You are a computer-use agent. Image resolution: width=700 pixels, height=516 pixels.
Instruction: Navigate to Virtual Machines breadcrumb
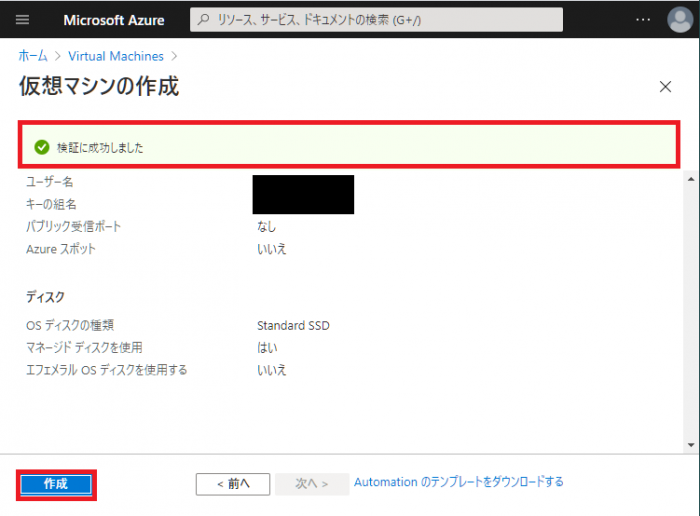(x=116, y=56)
